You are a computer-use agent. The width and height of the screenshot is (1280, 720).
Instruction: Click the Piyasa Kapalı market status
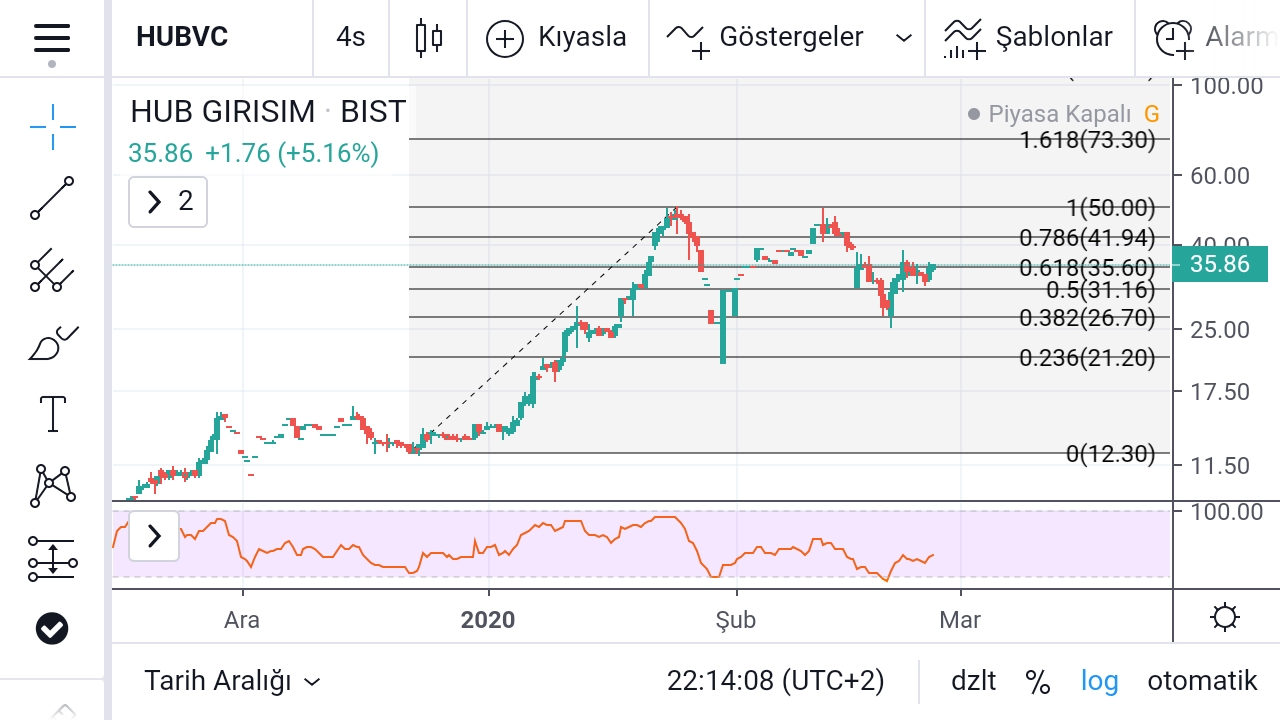pos(1049,114)
